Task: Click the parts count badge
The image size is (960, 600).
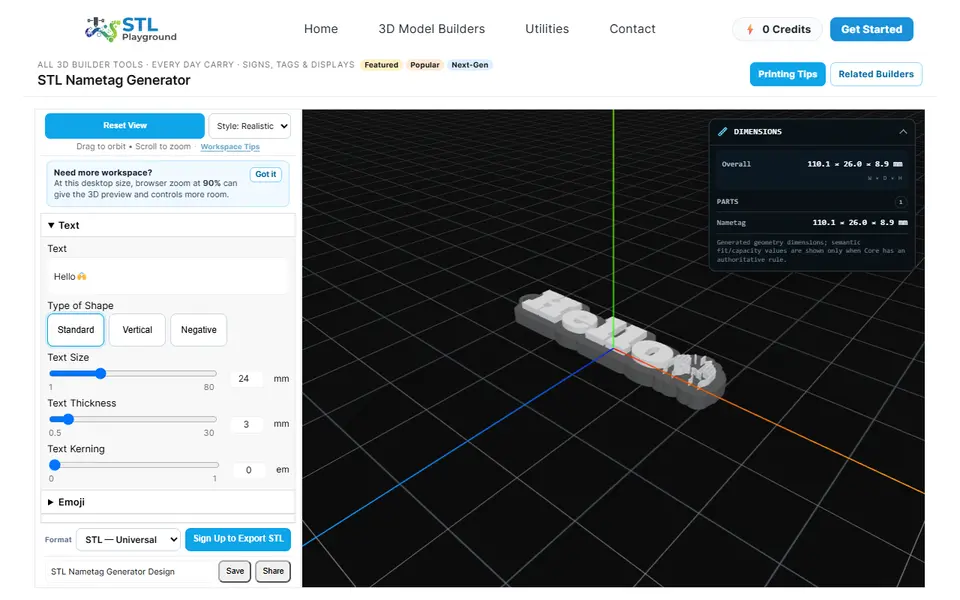Action: coord(900,202)
